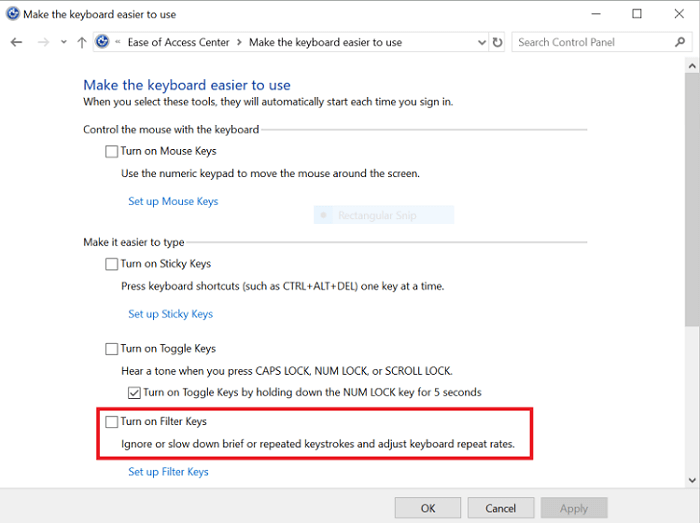Click the Refresh button in address bar
This screenshot has width=700, height=523.
(x=498, y=42)
